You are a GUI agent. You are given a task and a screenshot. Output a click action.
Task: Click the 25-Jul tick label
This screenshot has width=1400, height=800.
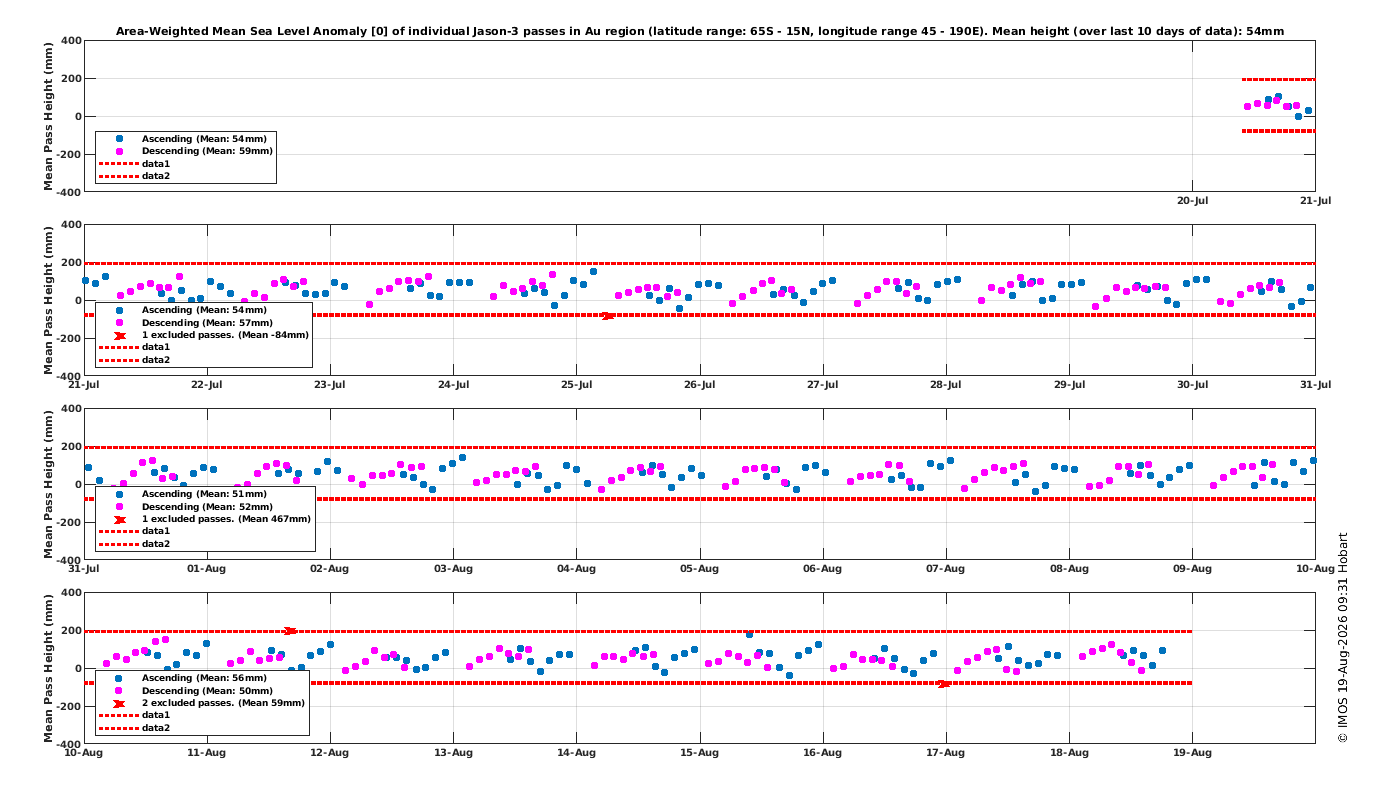click(x=576, y=385)
